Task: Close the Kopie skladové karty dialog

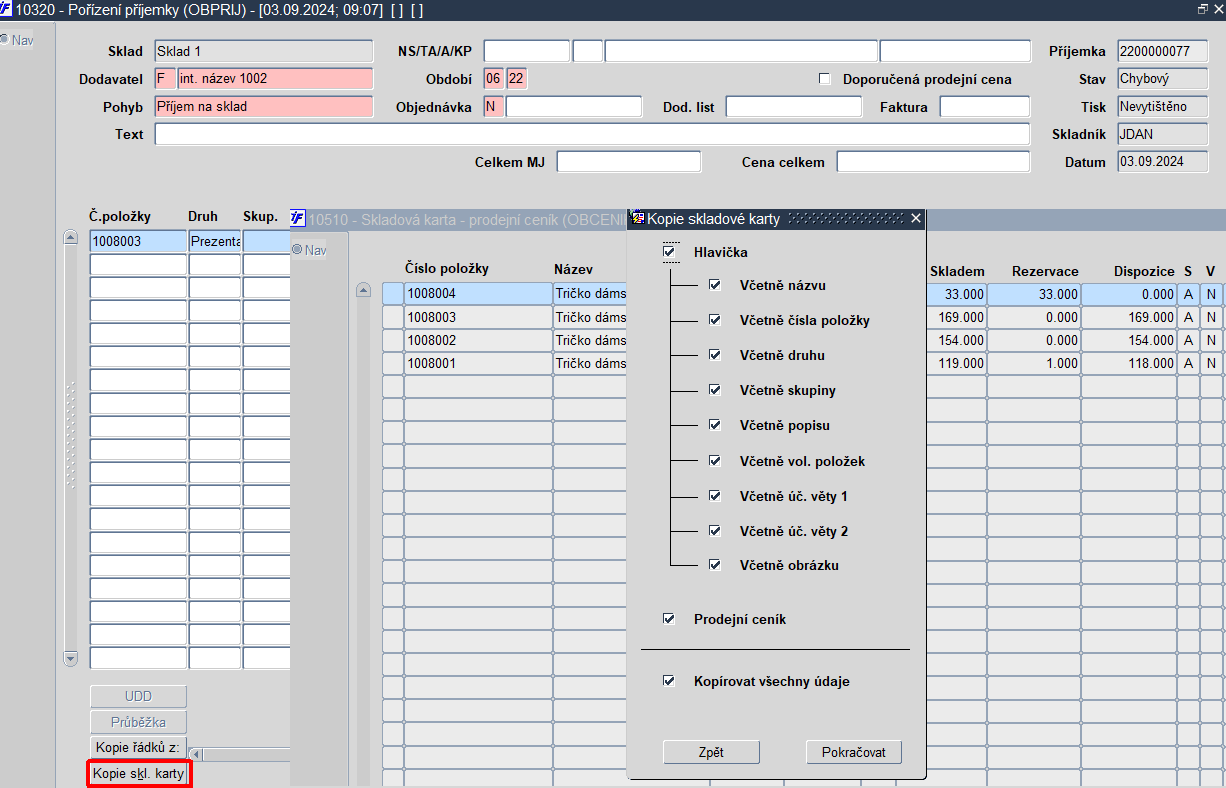Action: click(x=915, y=218)
